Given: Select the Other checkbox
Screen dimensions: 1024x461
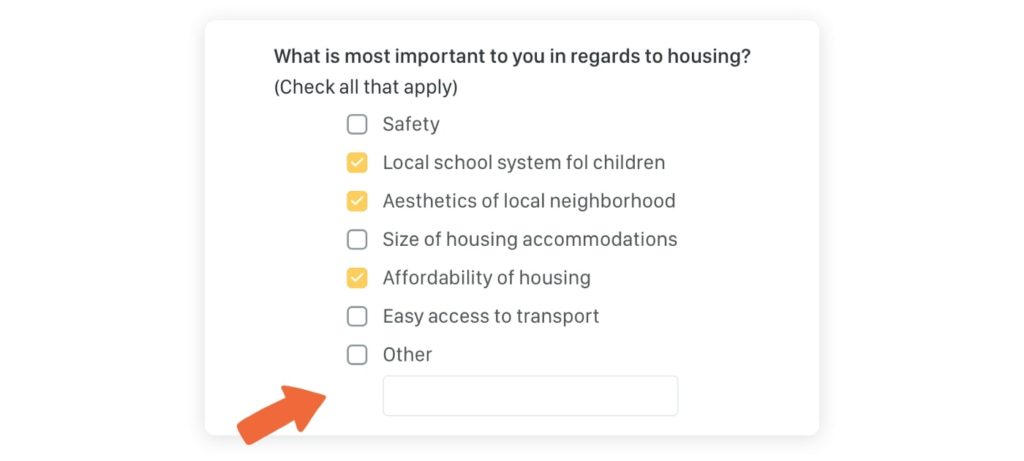Looking at the screenshot, I should pyautogui.click(x=357, y=355).
